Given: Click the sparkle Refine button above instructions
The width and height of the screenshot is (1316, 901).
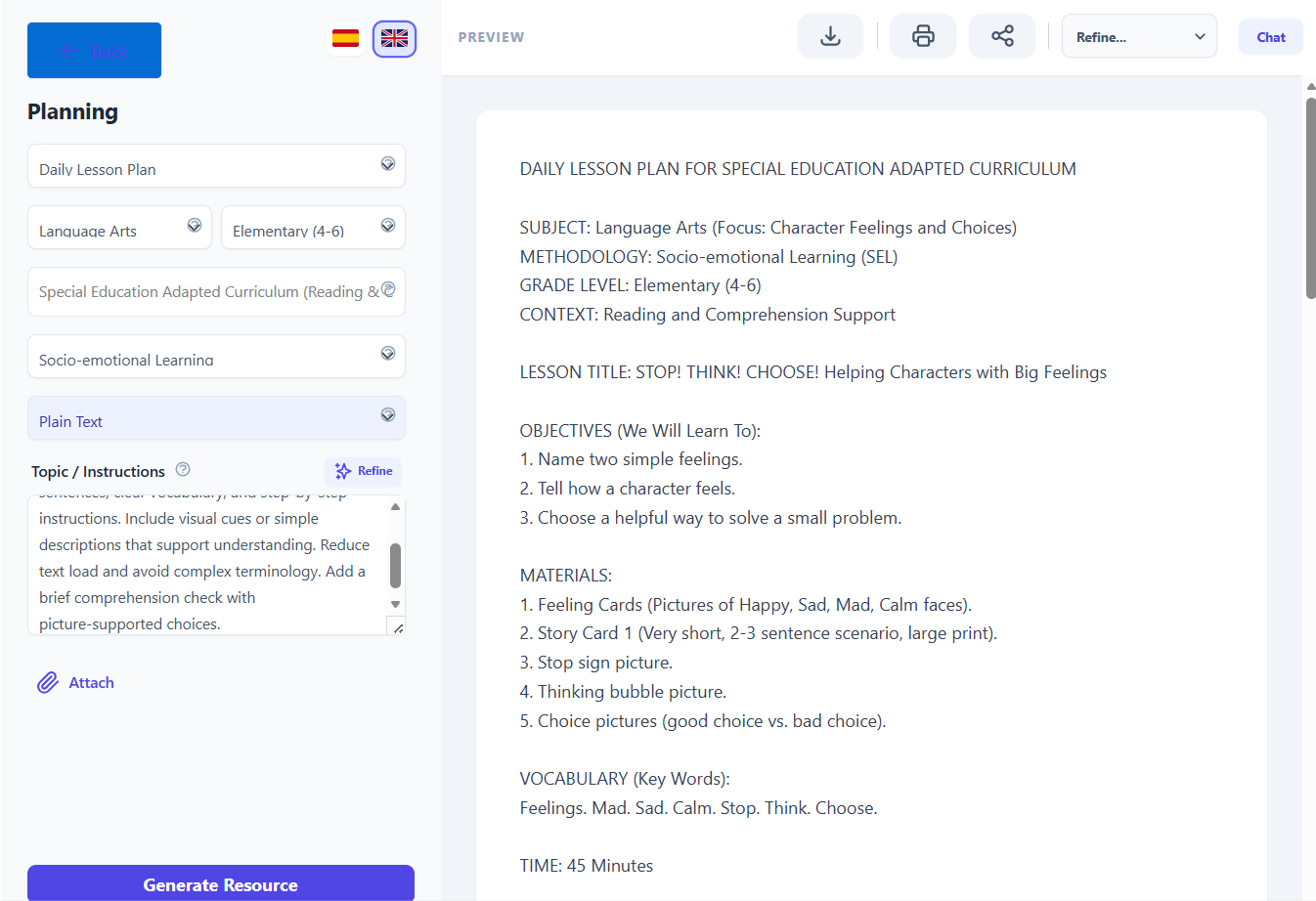Looking at the screenshot, I should tap(363, 471).
